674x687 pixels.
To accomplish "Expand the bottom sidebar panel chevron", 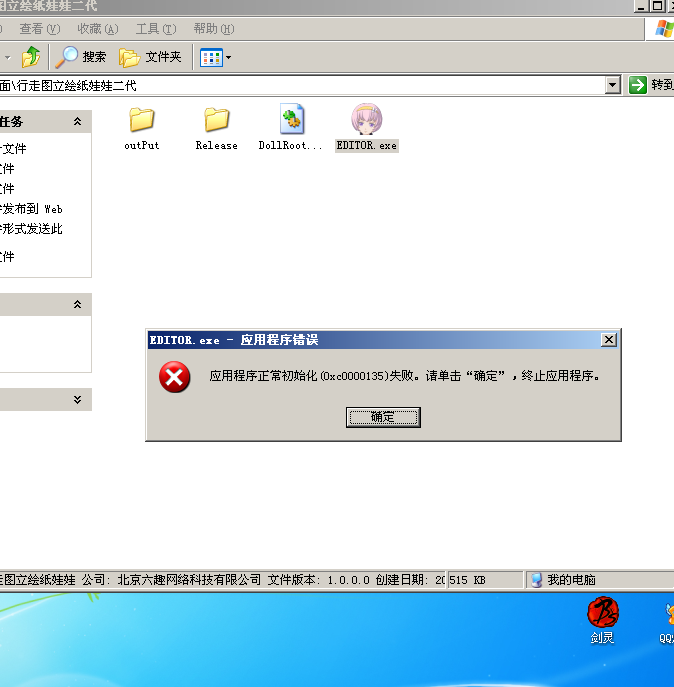I will click(x=78, y=399).
